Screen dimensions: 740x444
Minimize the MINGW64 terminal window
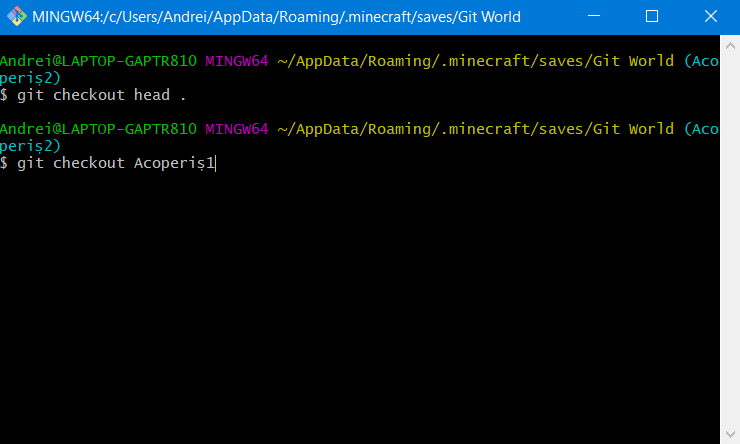point(597,16)
